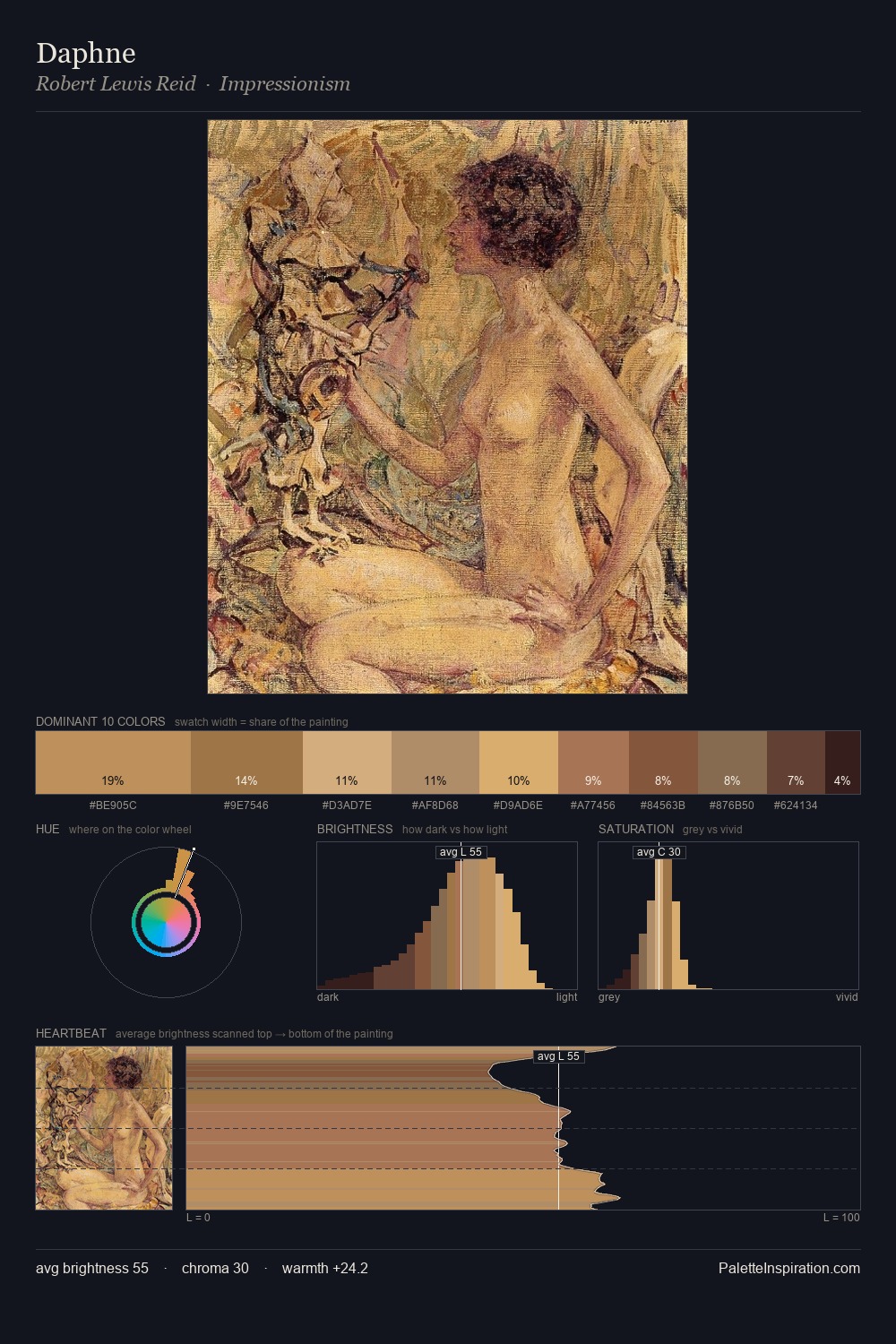Click 'chroma 30' footer stat
896x1344 pixels.
215,1268
